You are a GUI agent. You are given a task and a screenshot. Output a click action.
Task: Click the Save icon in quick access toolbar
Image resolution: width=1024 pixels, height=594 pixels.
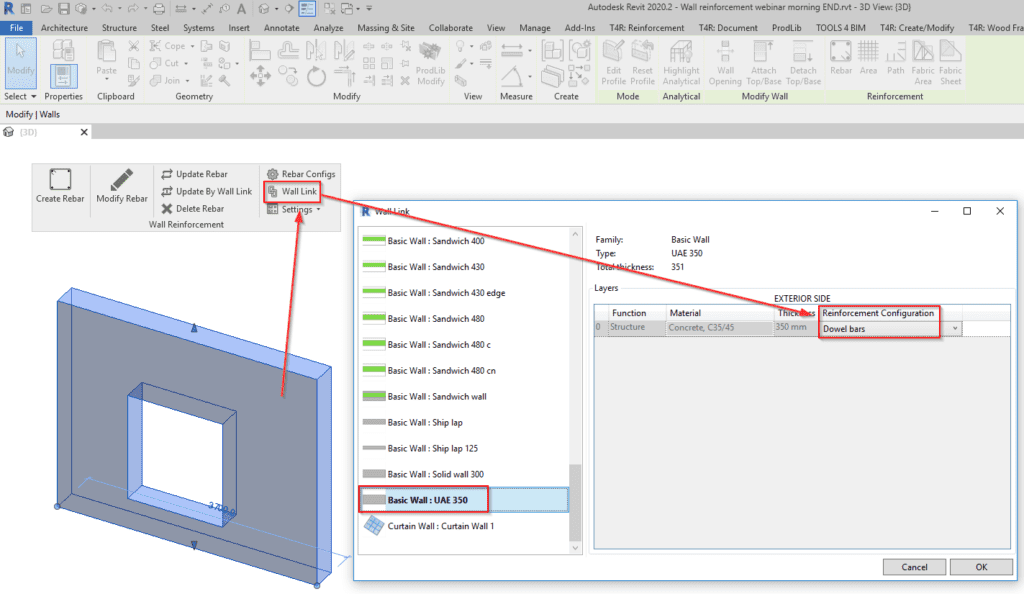tap(63, 8)
